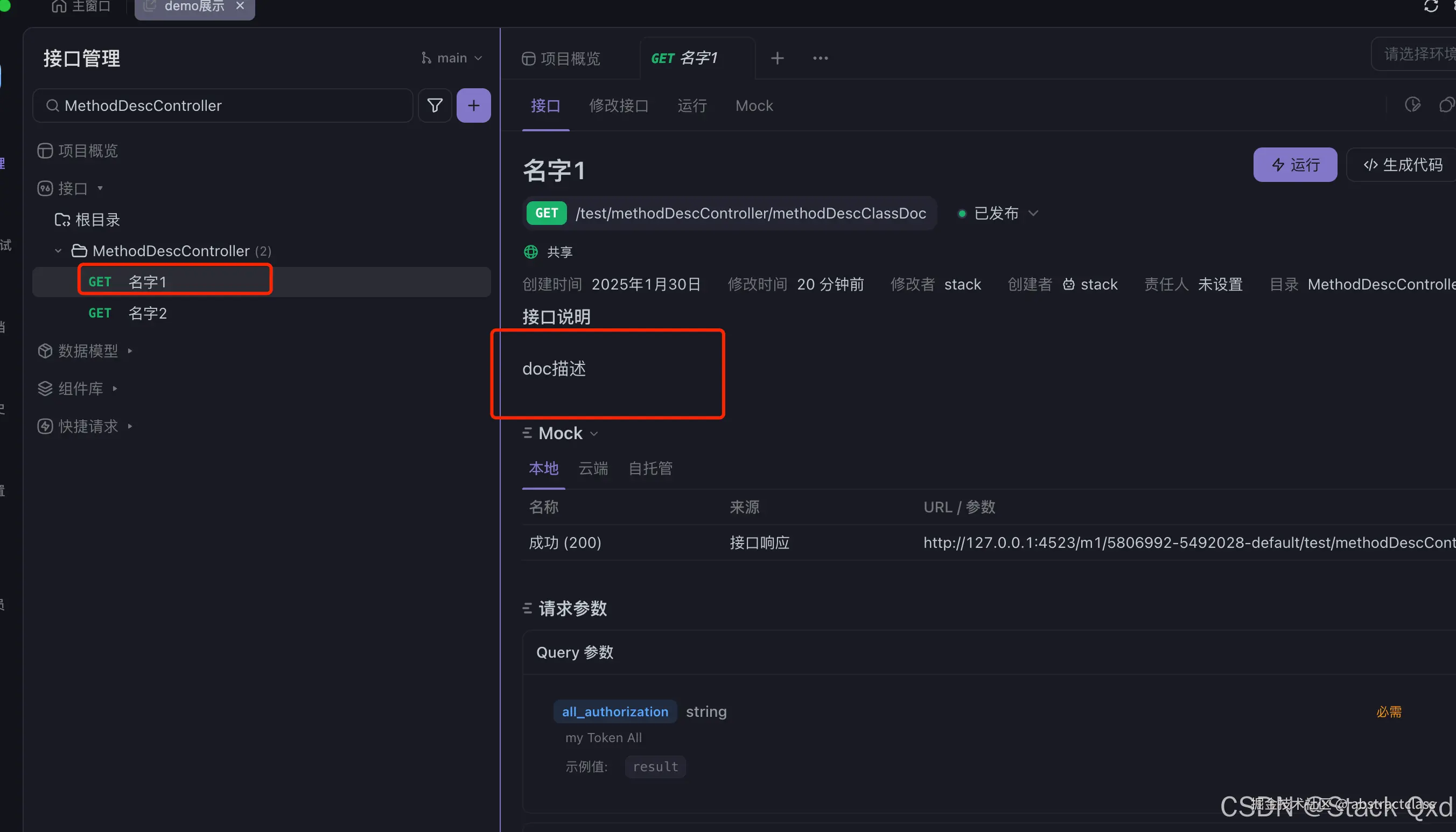
Task: Select GET 名字1 in the tree
Action: coord(261,283)
